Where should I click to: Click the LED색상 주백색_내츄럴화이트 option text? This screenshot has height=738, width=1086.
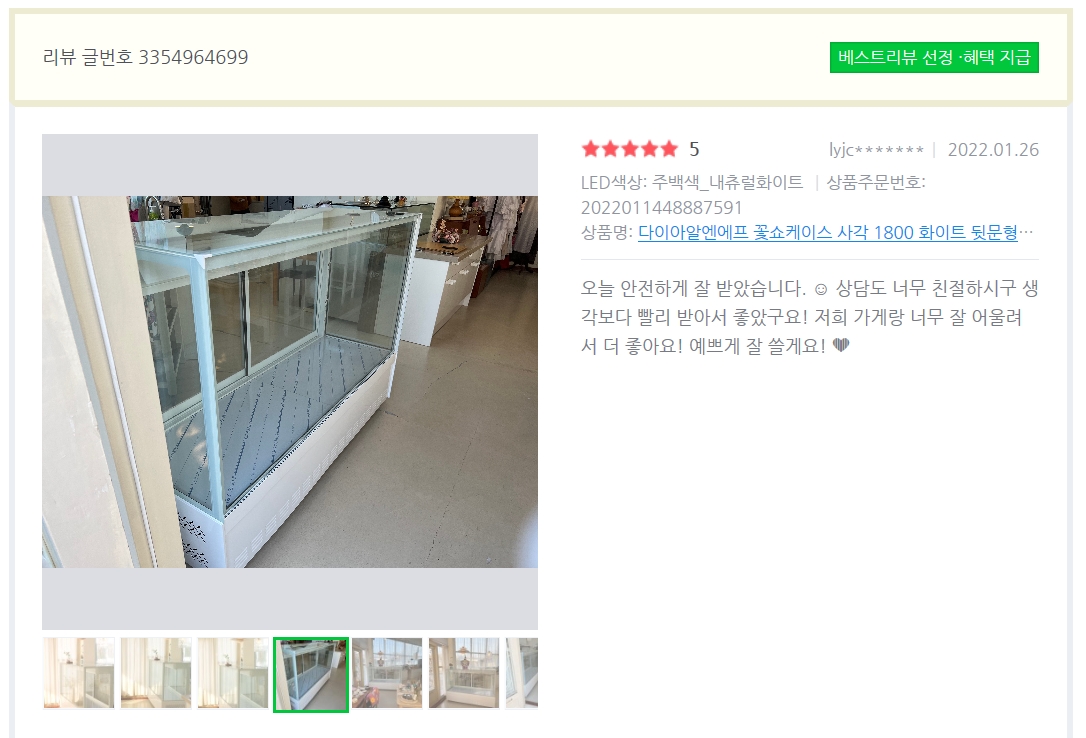[692, 183]
